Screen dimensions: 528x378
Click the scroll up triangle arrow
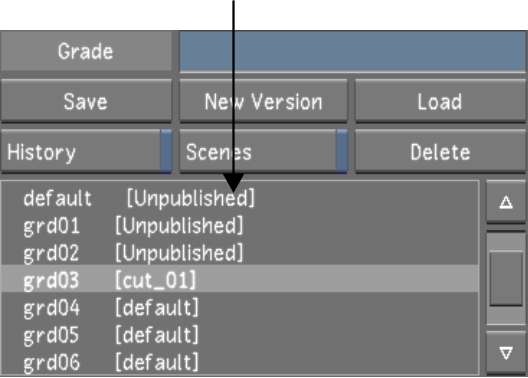tap(506, 202)
